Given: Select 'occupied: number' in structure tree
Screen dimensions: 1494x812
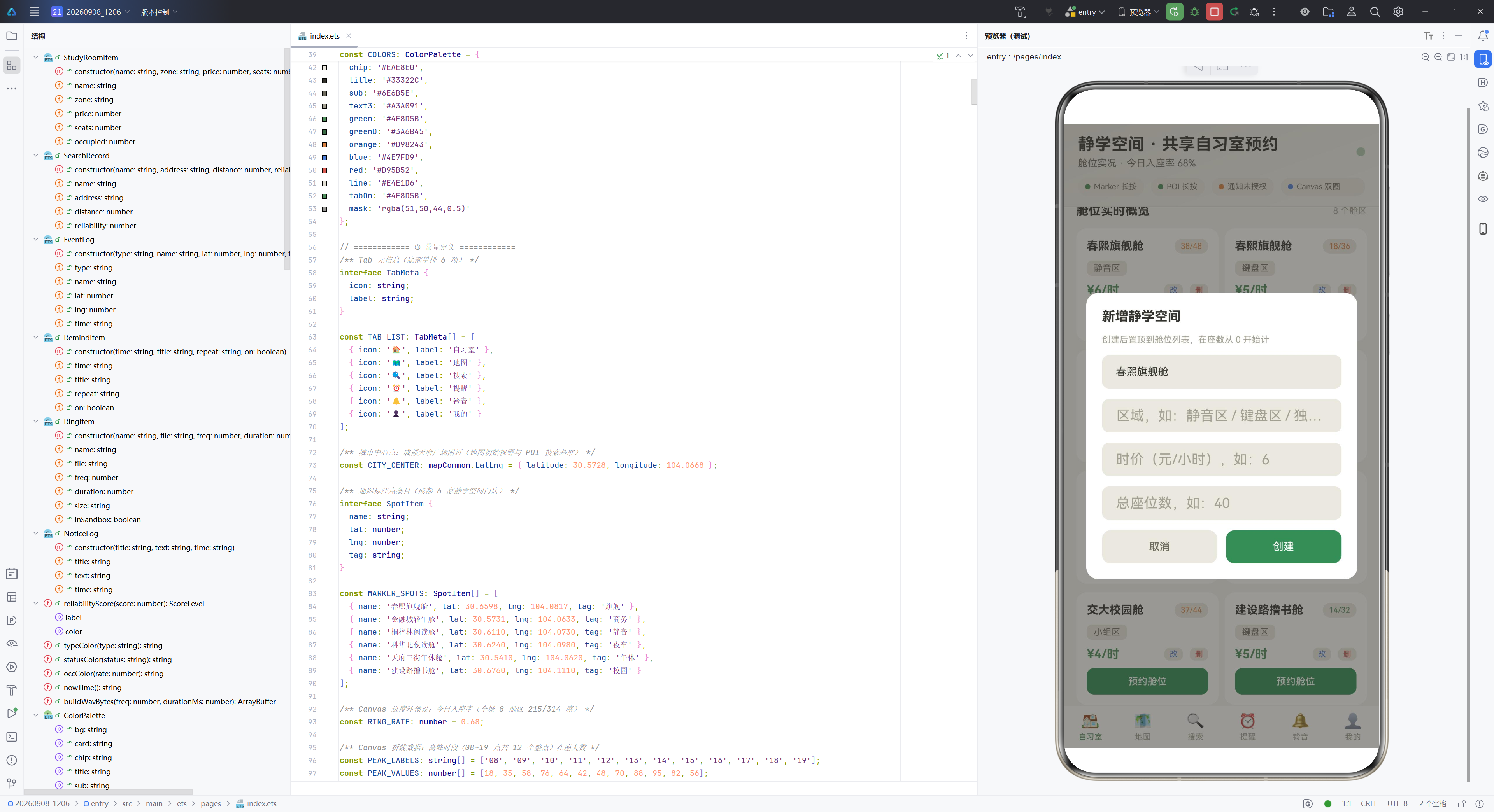Looking at the screenshot, I should (104, 142).
